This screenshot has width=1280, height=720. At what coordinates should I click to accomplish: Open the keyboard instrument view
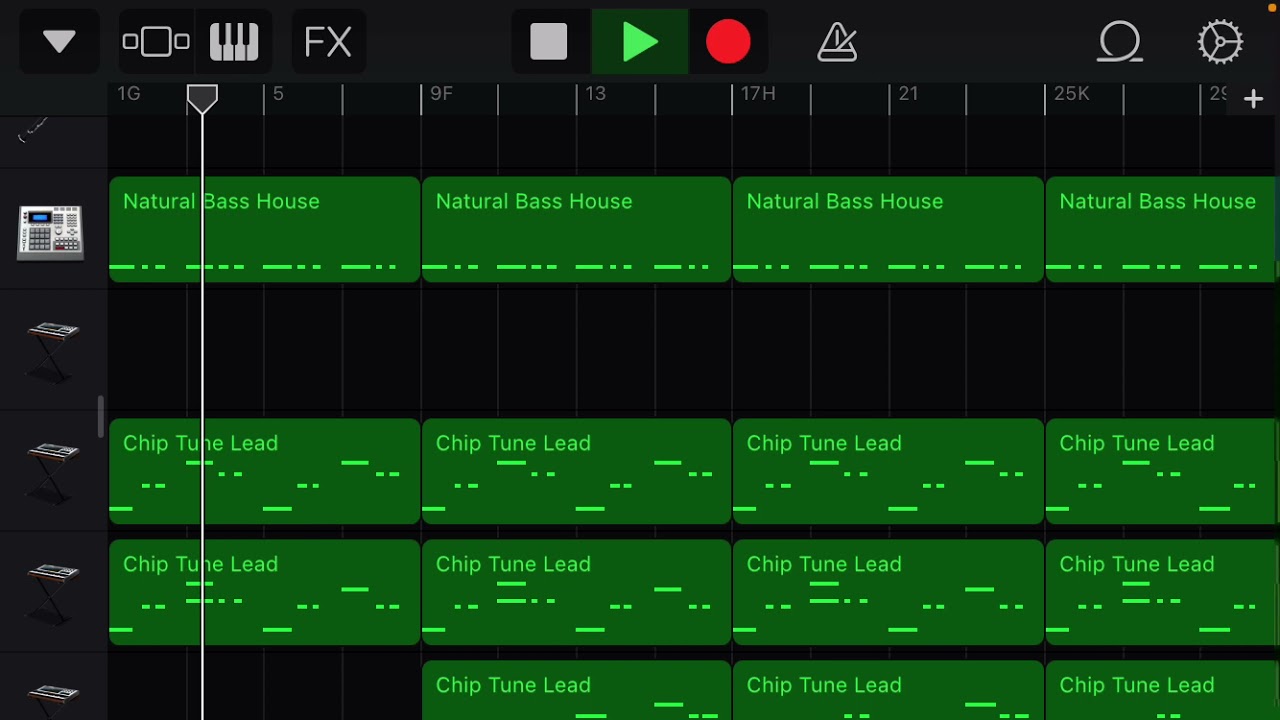234,42
